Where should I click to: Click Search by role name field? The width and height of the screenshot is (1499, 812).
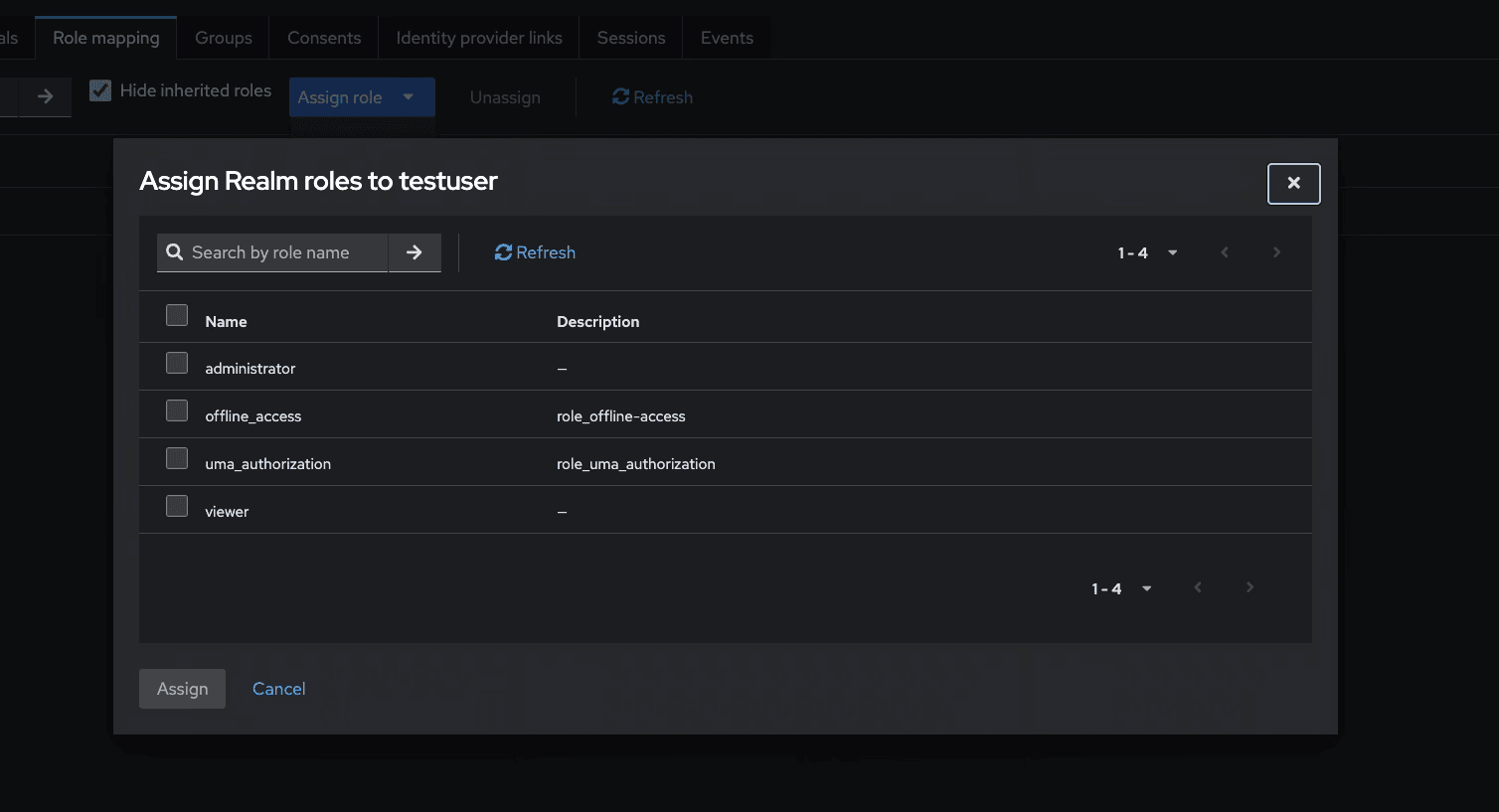click(272, 252)
